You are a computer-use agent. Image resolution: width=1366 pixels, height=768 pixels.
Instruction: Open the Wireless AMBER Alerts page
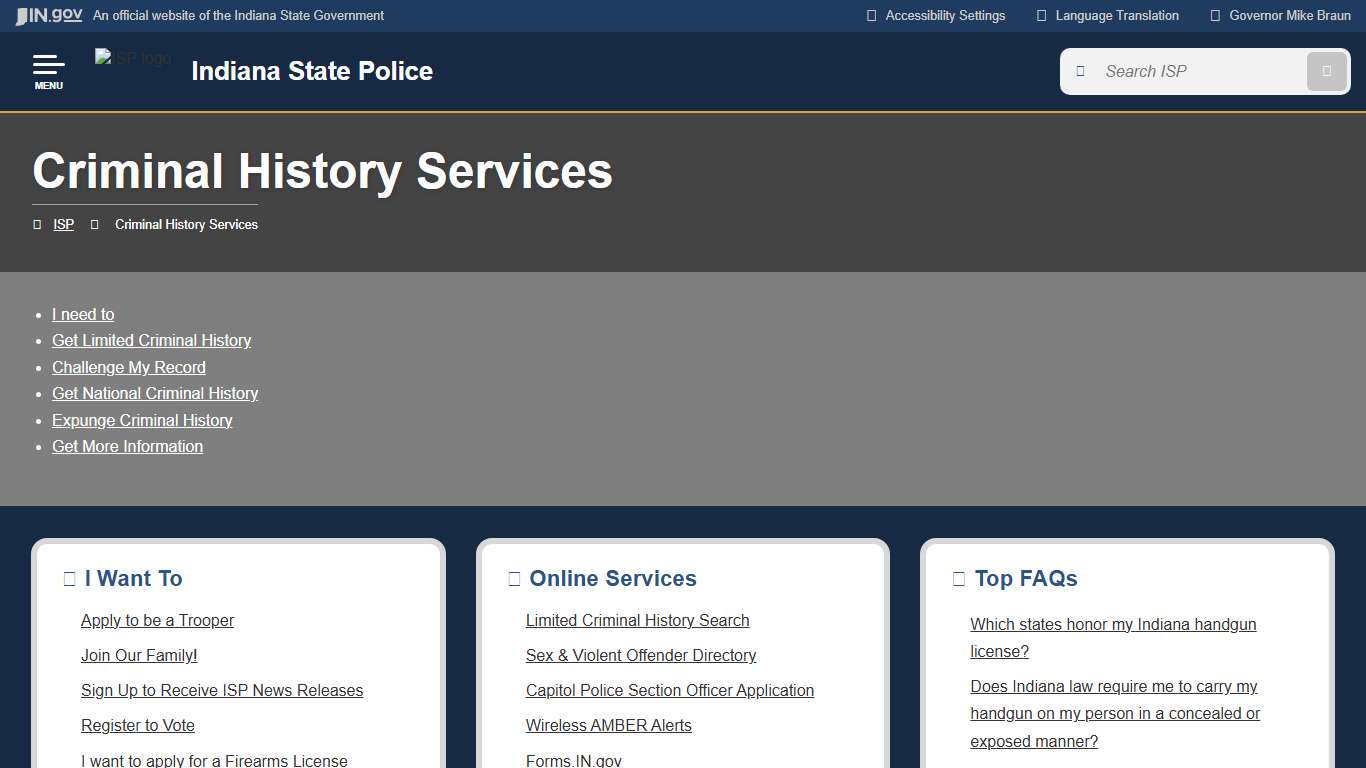(x=608, y=725)
